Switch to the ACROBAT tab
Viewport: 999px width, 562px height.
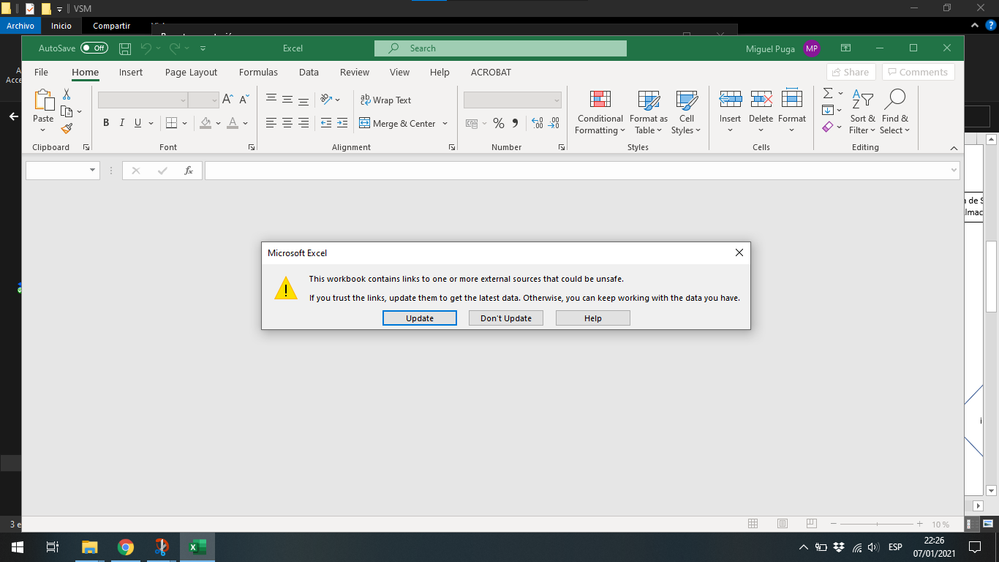pyautogui.click(x=491, y=72)
